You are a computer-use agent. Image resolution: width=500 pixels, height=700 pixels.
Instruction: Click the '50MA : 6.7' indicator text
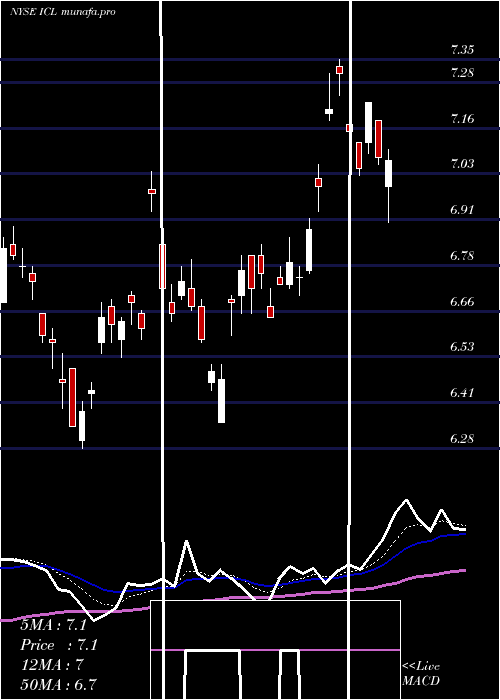58,684
